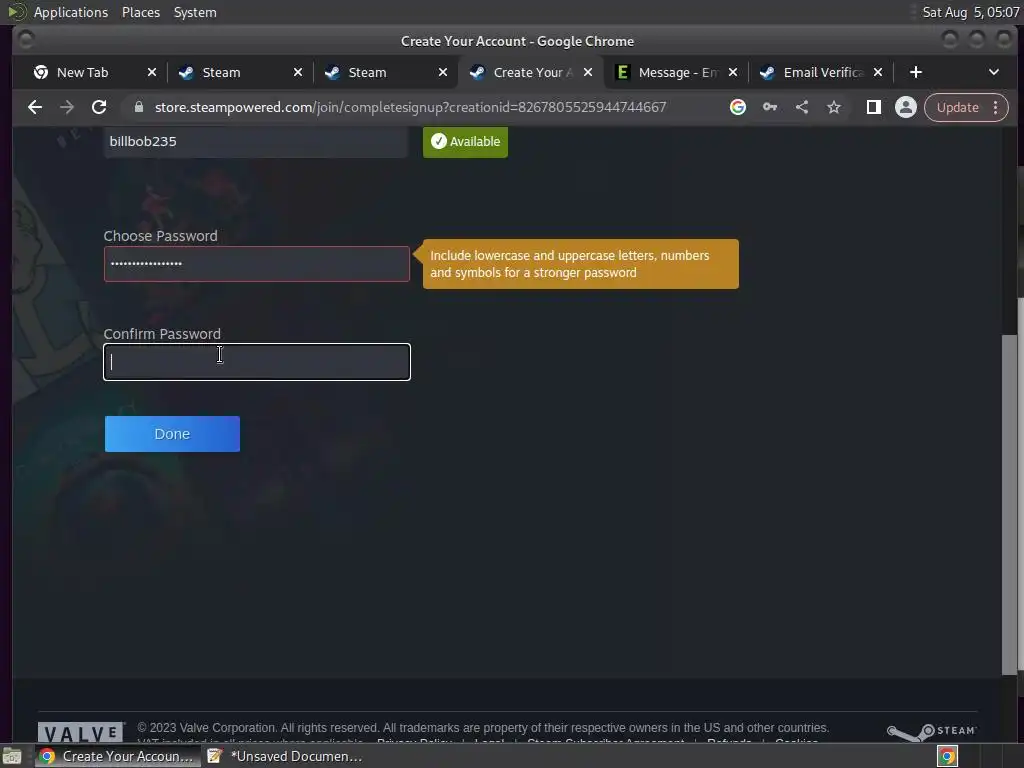Click the Chrome icon in bottom tray
1024x768 pixels.
coord(947,756)
